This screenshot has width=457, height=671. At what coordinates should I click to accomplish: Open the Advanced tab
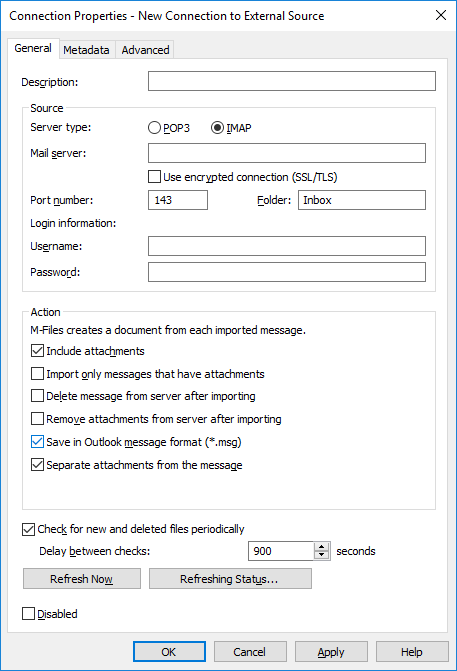pyautogui.click(x=145, y=50)
